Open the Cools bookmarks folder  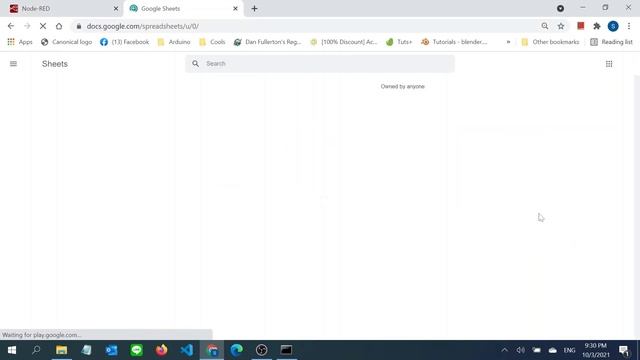[x=212, y=42]
